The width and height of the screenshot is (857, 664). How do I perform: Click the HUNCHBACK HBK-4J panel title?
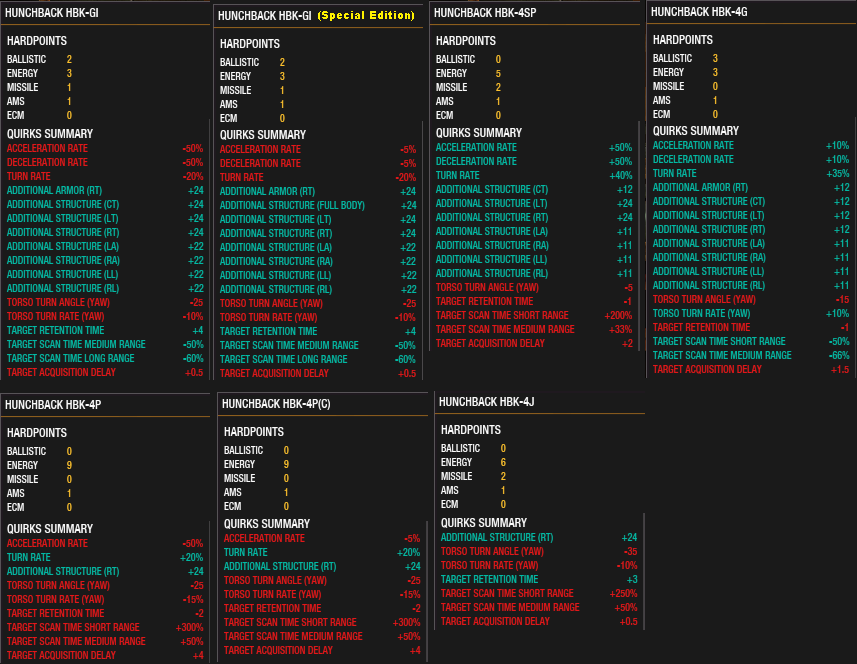coord(486,402)
